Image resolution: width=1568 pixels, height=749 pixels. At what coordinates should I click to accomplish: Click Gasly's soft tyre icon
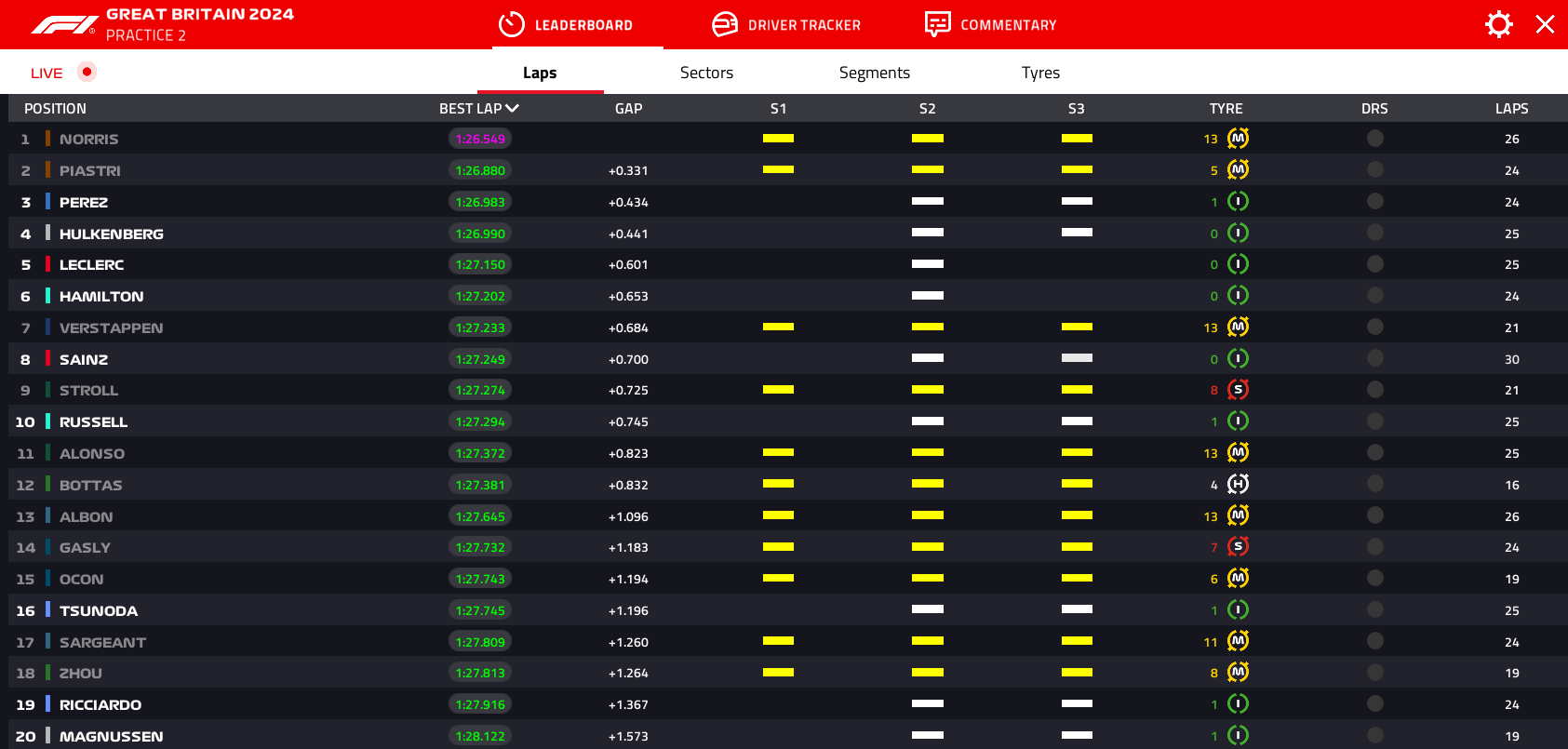click(1238, 547)
